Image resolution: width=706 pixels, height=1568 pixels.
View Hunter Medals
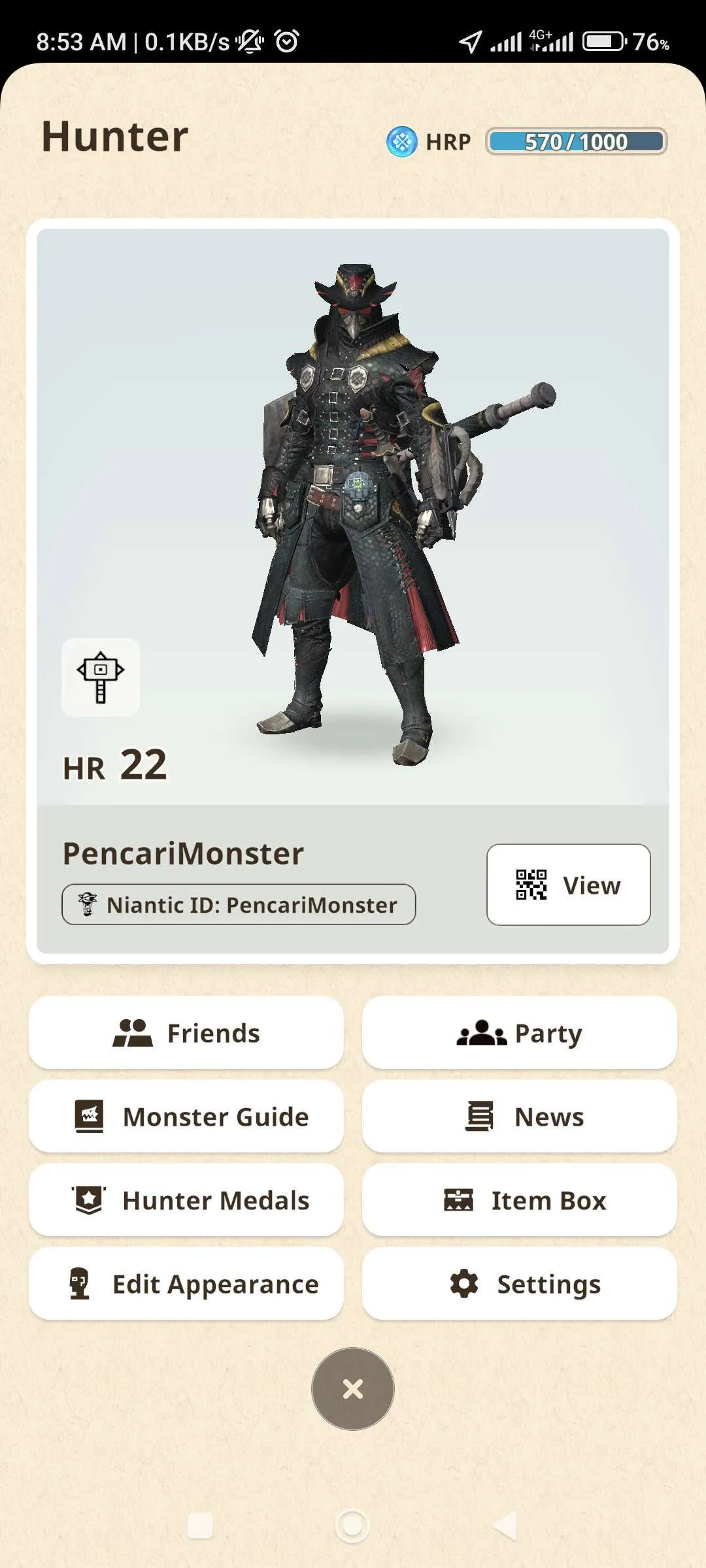coord(186,1200)
